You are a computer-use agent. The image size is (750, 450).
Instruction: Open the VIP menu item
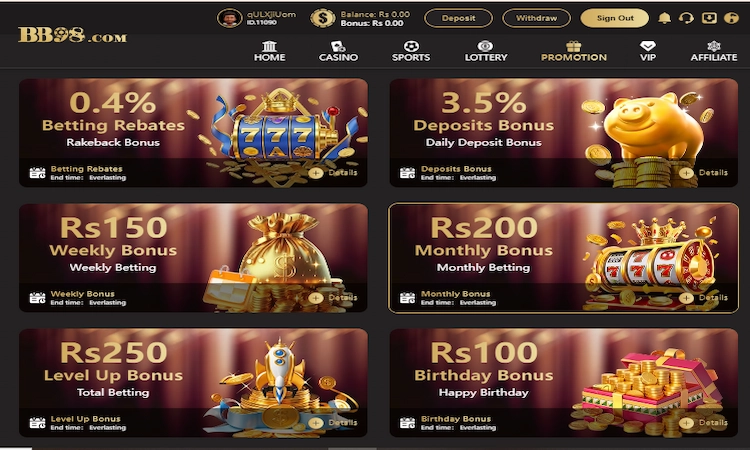[648, 51]
